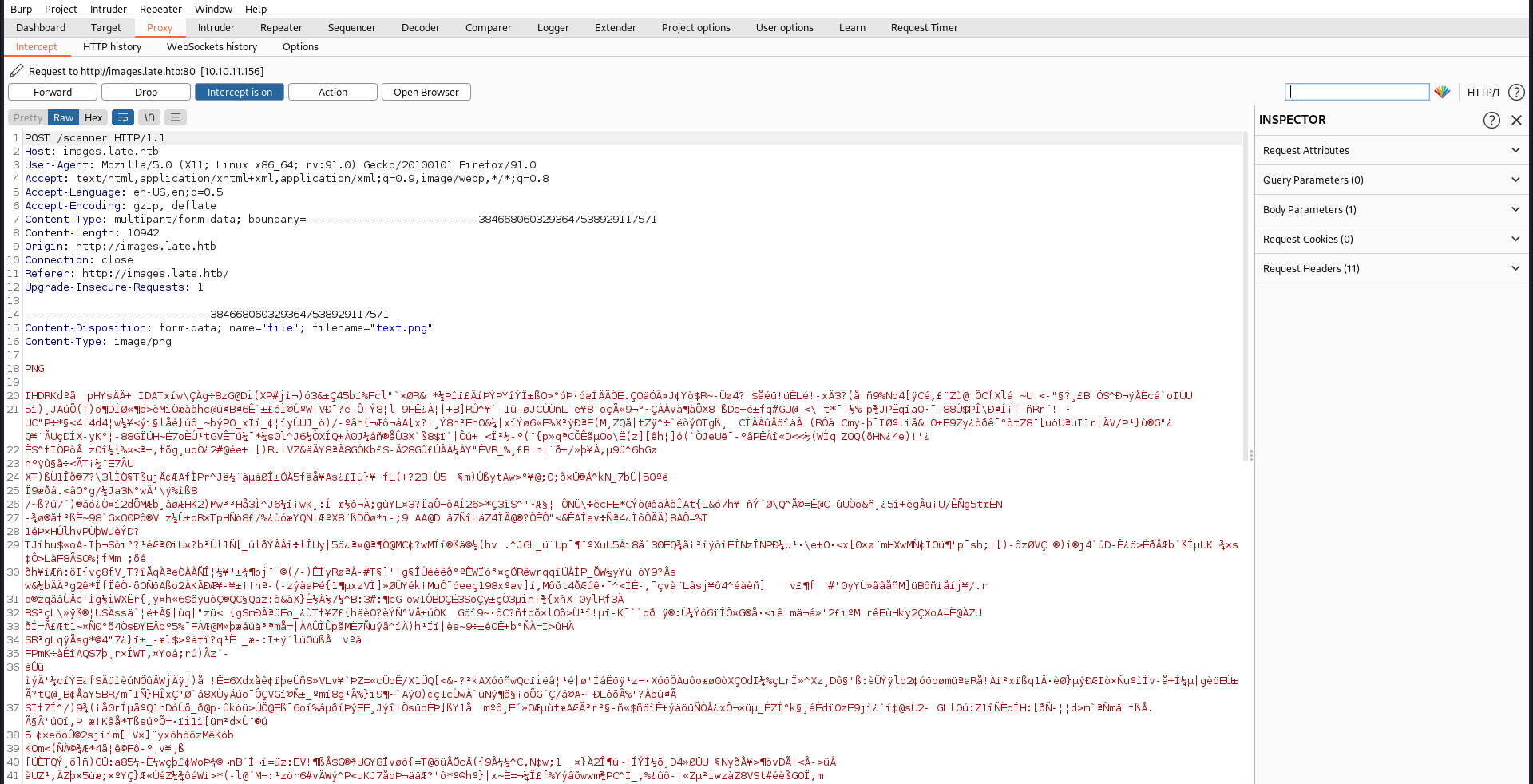This screenshot has height=784, width=1533.
Task: Switch message view to Hex
Action: coord(93,117)
